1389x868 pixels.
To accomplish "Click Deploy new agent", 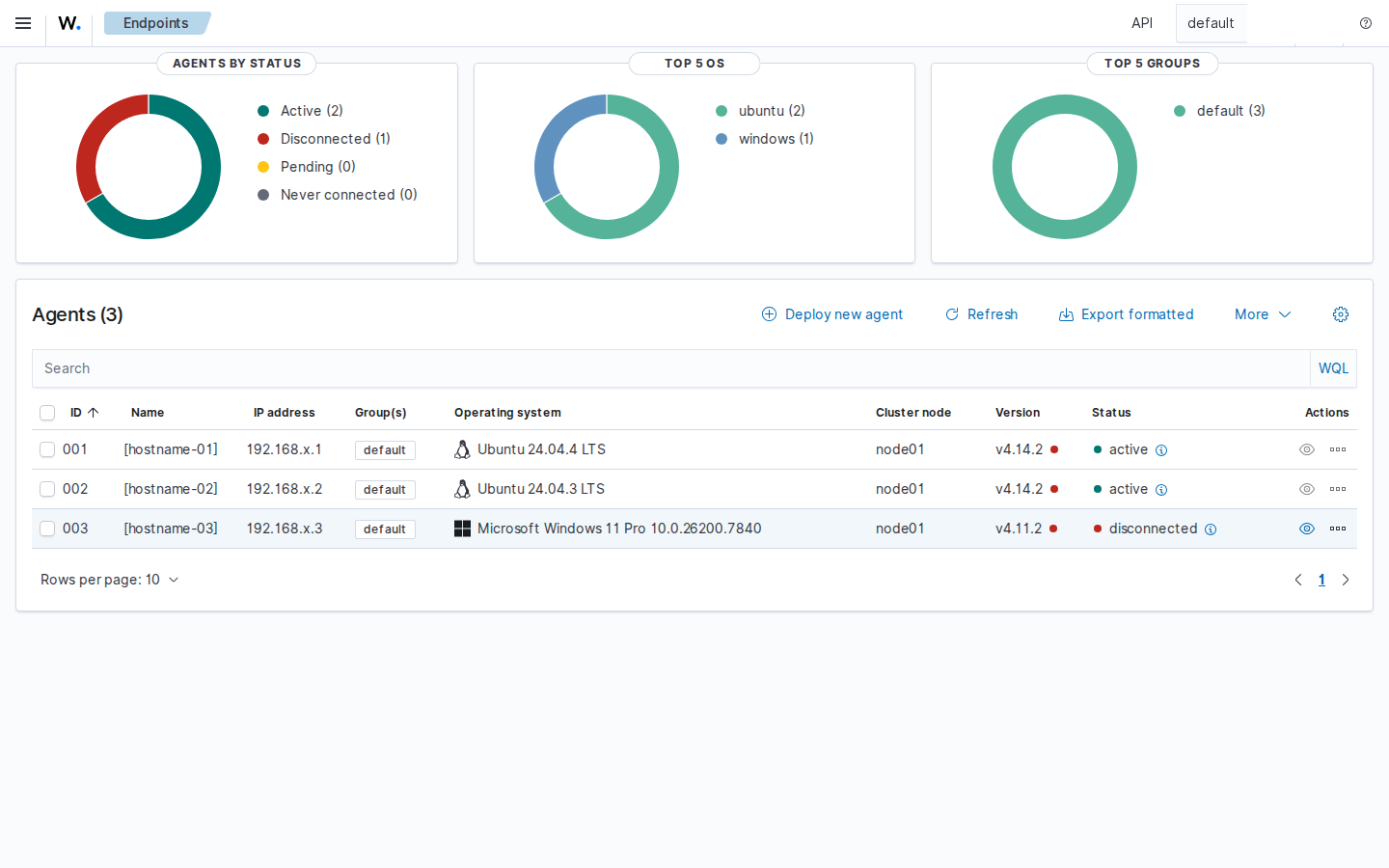I will (x=832, y=314).
